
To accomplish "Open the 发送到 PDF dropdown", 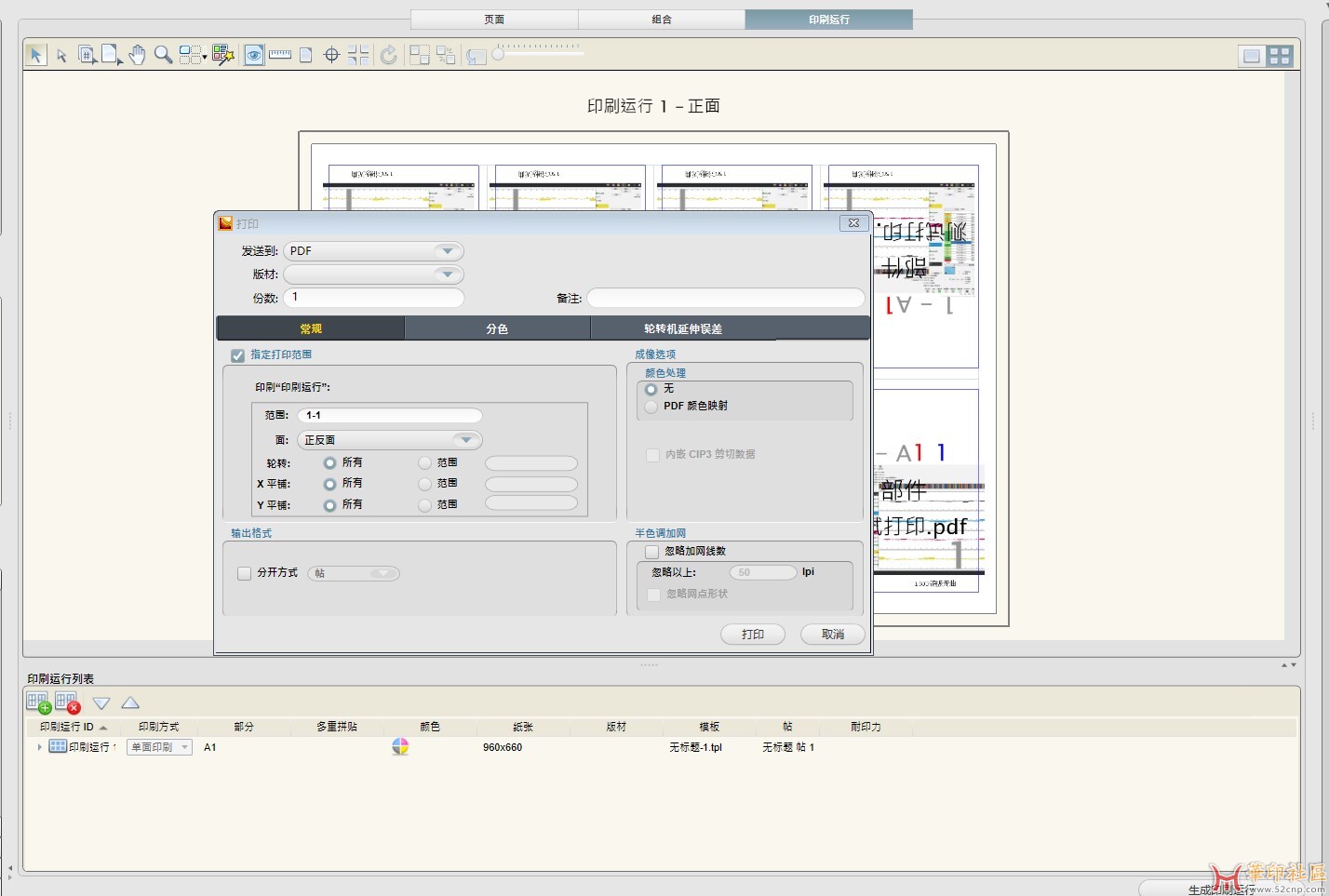I will [373, 251].
